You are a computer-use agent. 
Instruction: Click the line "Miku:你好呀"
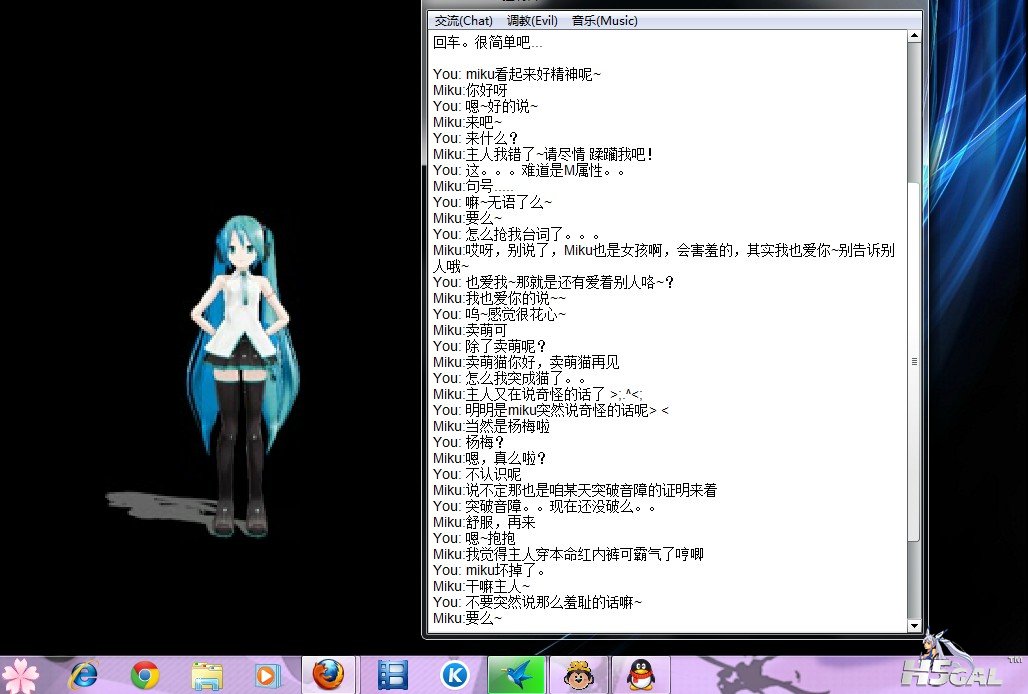pos(470,90)
